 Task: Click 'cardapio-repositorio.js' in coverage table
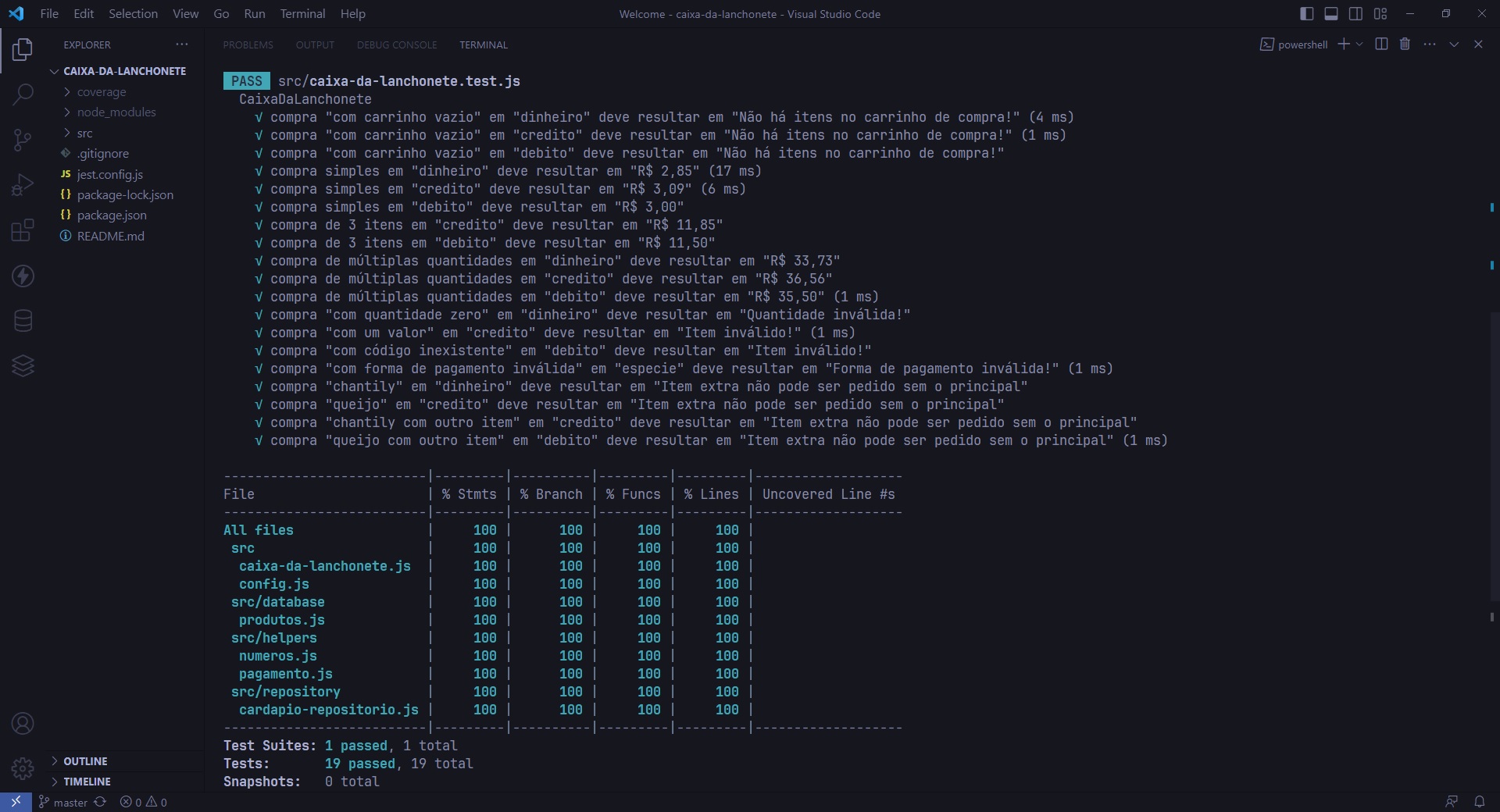329,710
